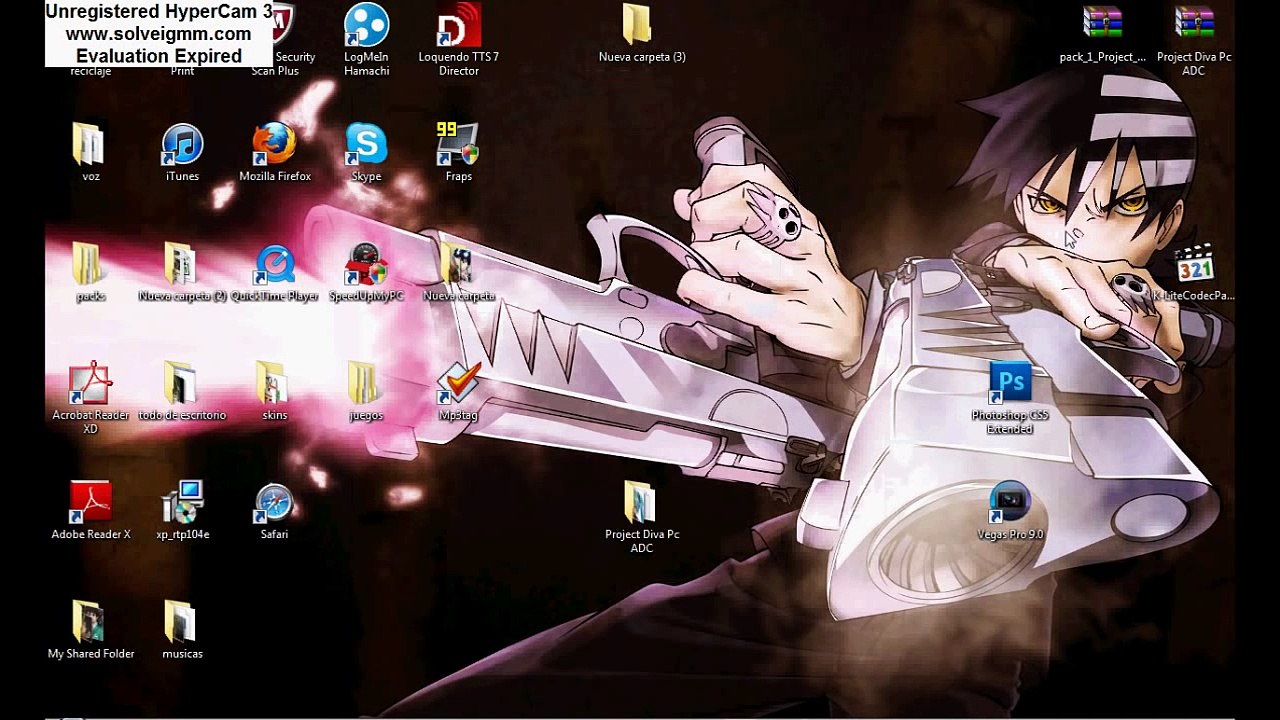Viewport: 1280px width, 720px height.
Task: Launch Loquendo TTS 7 Director
Action: pos(459,26)
